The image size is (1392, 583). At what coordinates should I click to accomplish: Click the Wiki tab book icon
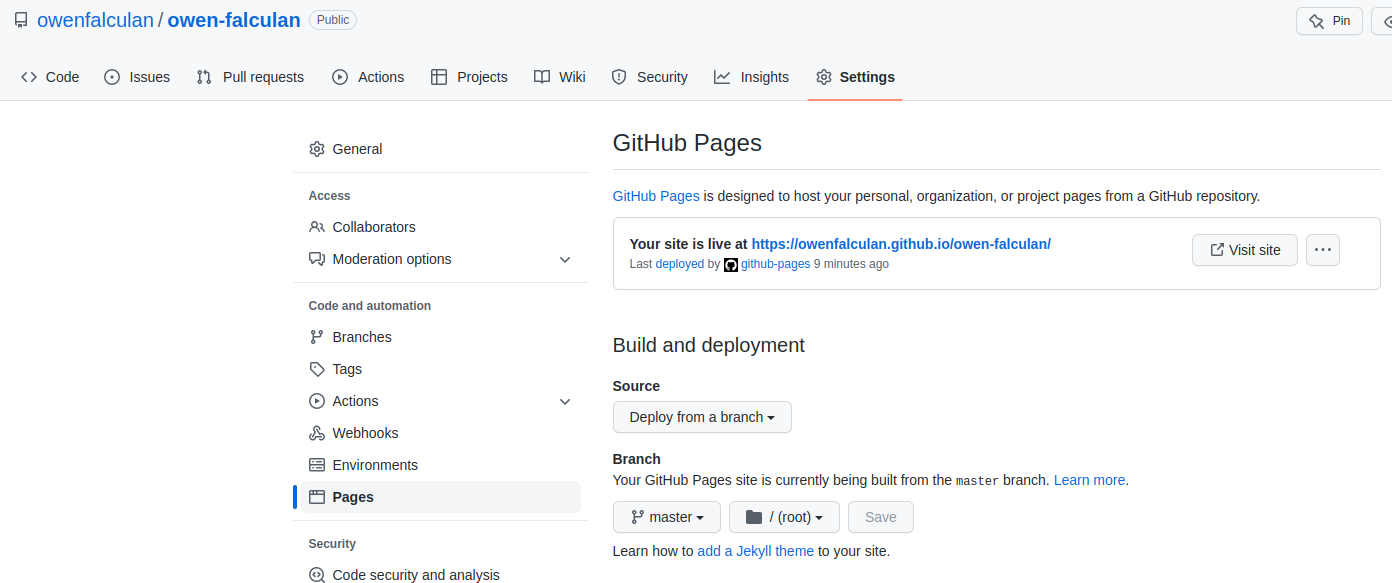click(542, 77)
